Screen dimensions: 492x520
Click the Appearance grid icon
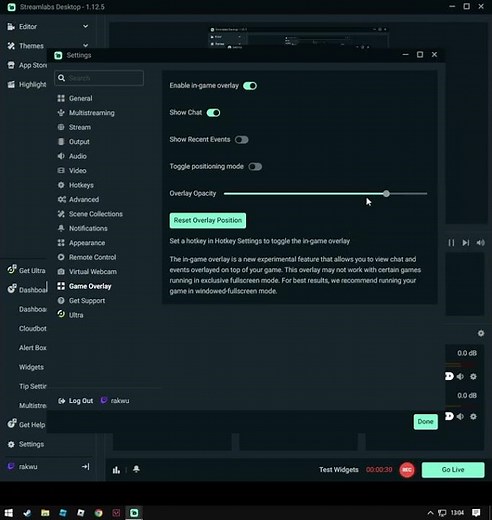point(61,243)
